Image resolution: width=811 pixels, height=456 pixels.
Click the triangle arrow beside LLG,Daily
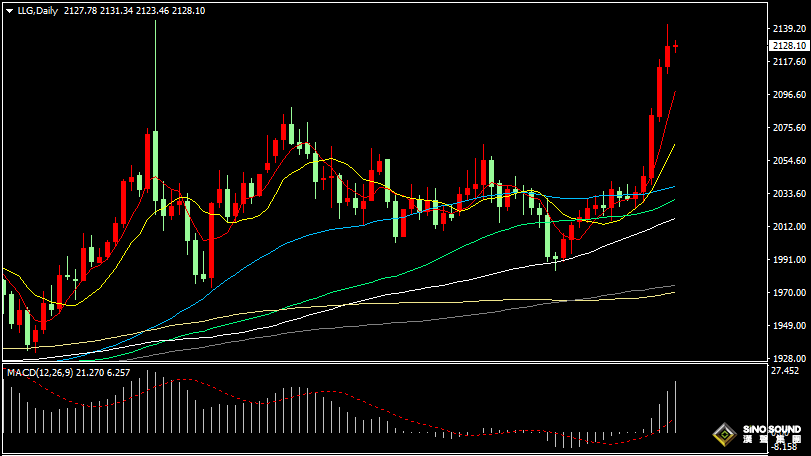pyautogui.click(x=9, y=10)
